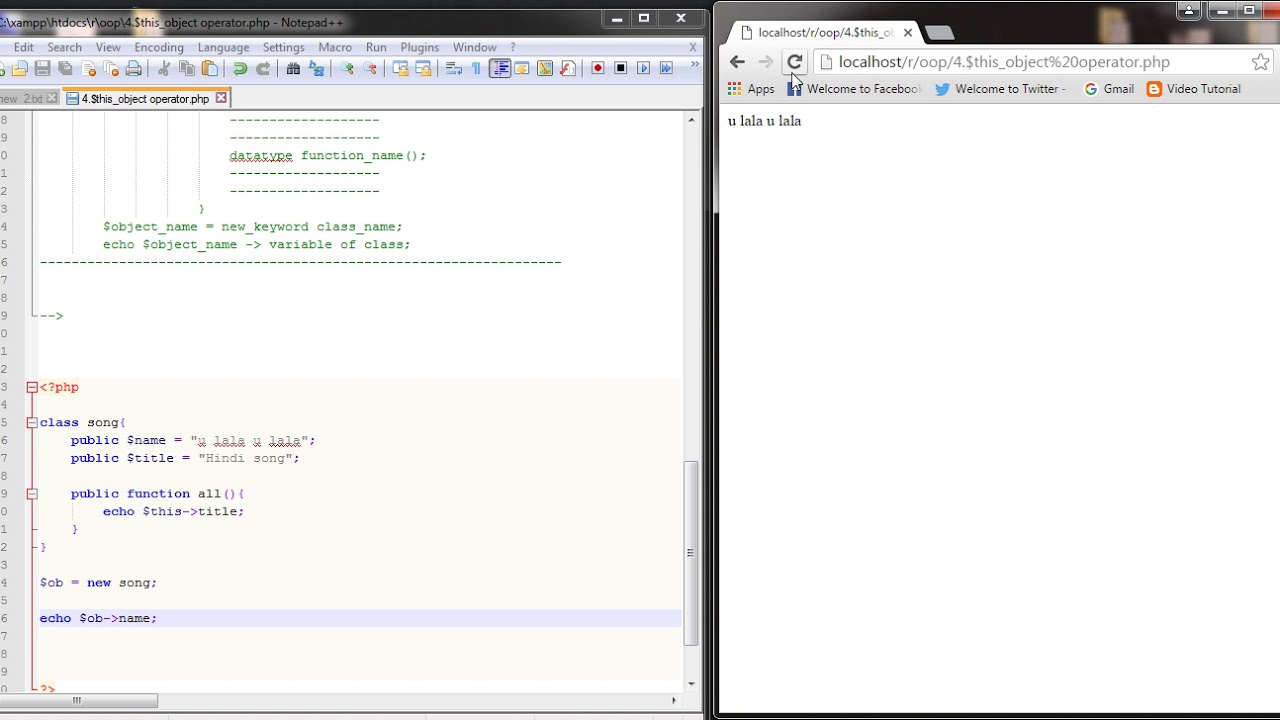Click the editor vertical scrollbar thumb

[690, 554]
